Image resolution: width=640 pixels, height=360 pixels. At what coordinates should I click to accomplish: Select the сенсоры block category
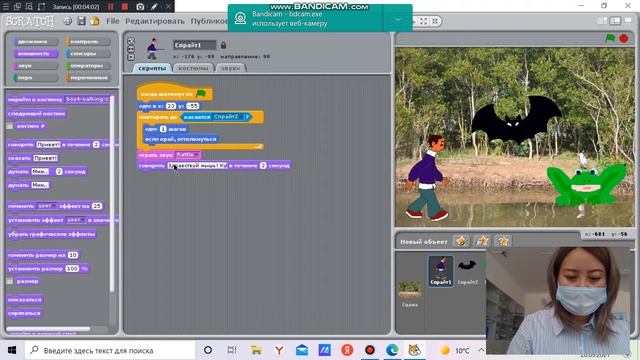point(88,53)
